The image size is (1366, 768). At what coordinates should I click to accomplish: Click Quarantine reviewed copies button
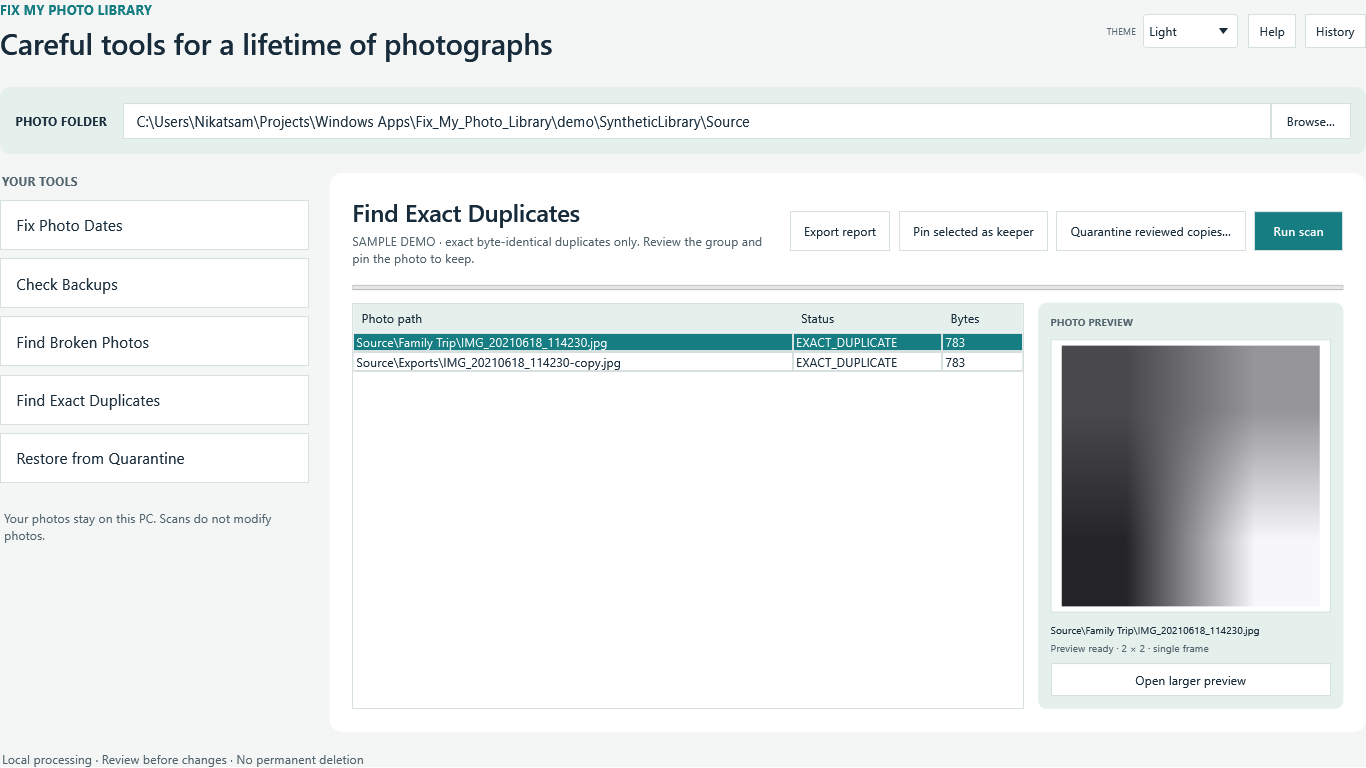pyautogui.click(x=1151, y=231)
